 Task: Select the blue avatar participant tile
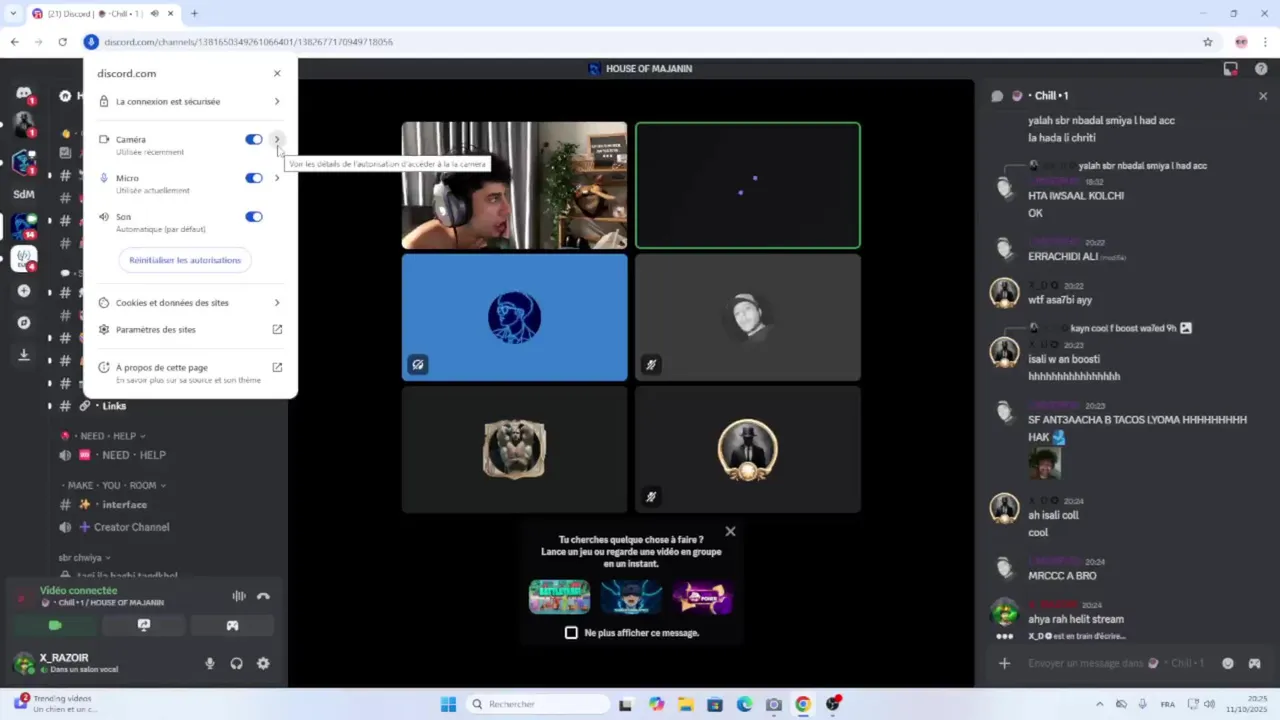tap(514, 317)
